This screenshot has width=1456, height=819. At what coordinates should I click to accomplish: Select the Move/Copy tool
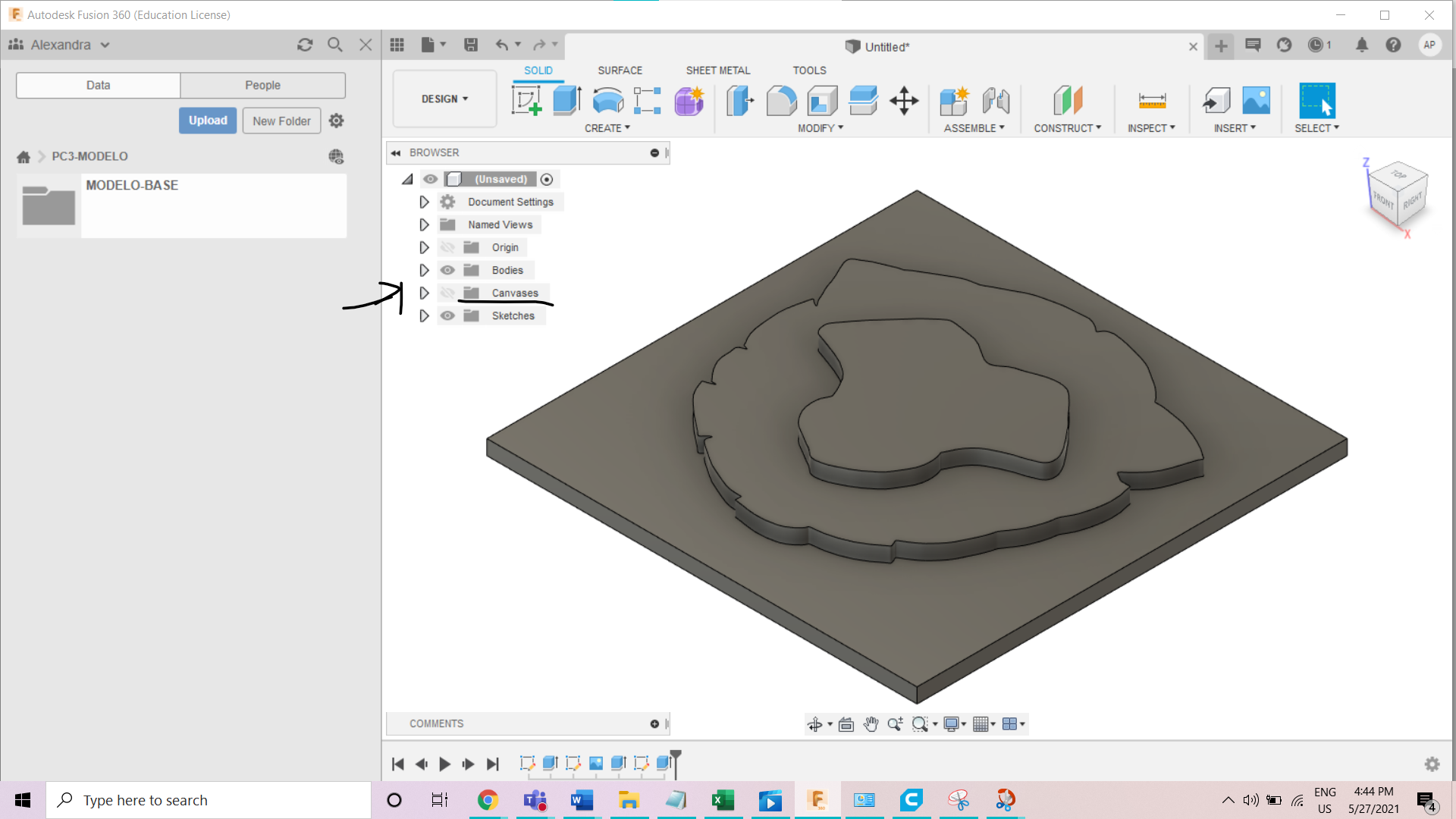(x=904, y=100)
